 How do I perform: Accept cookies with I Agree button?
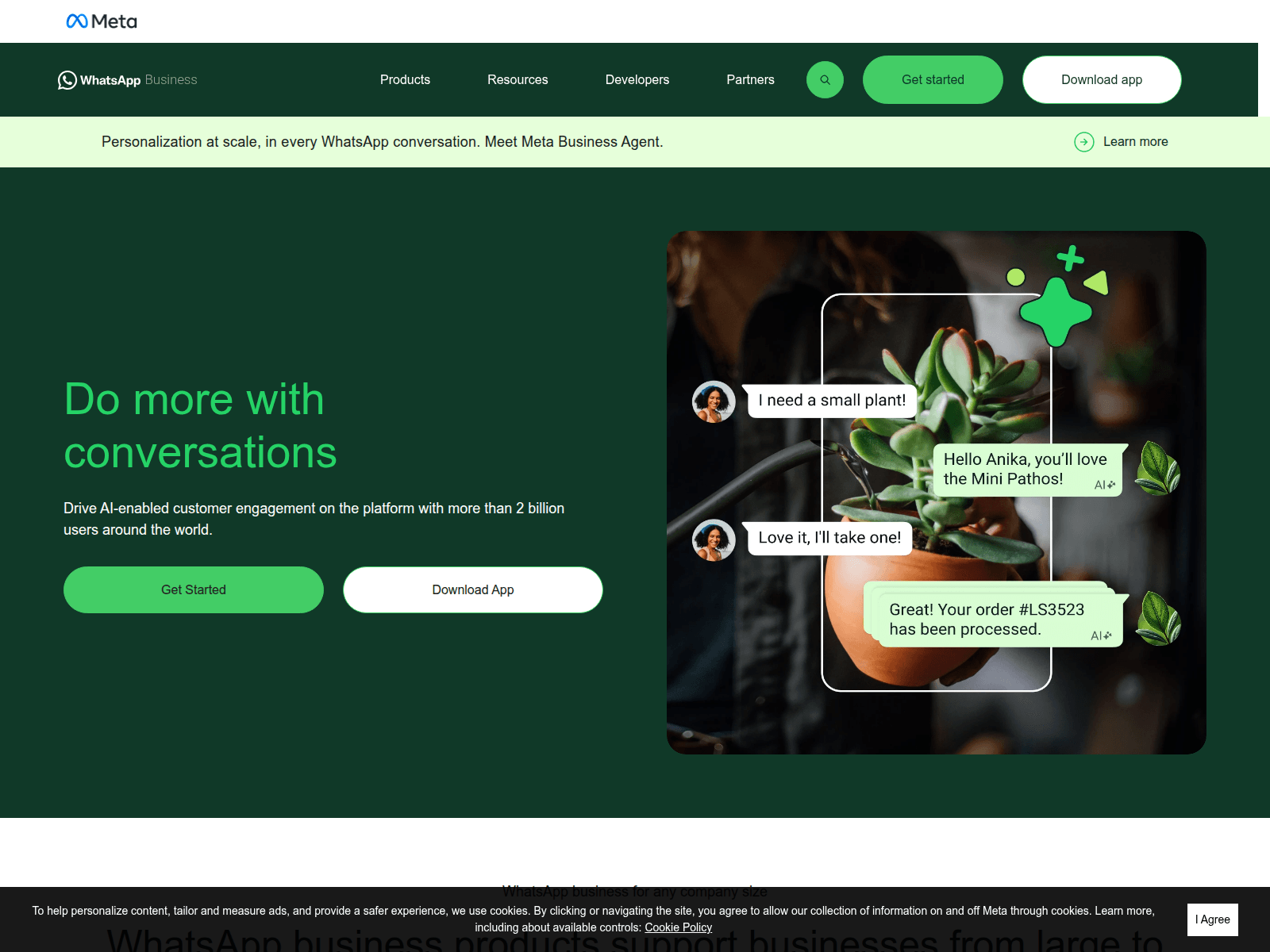coord(1212,919)
